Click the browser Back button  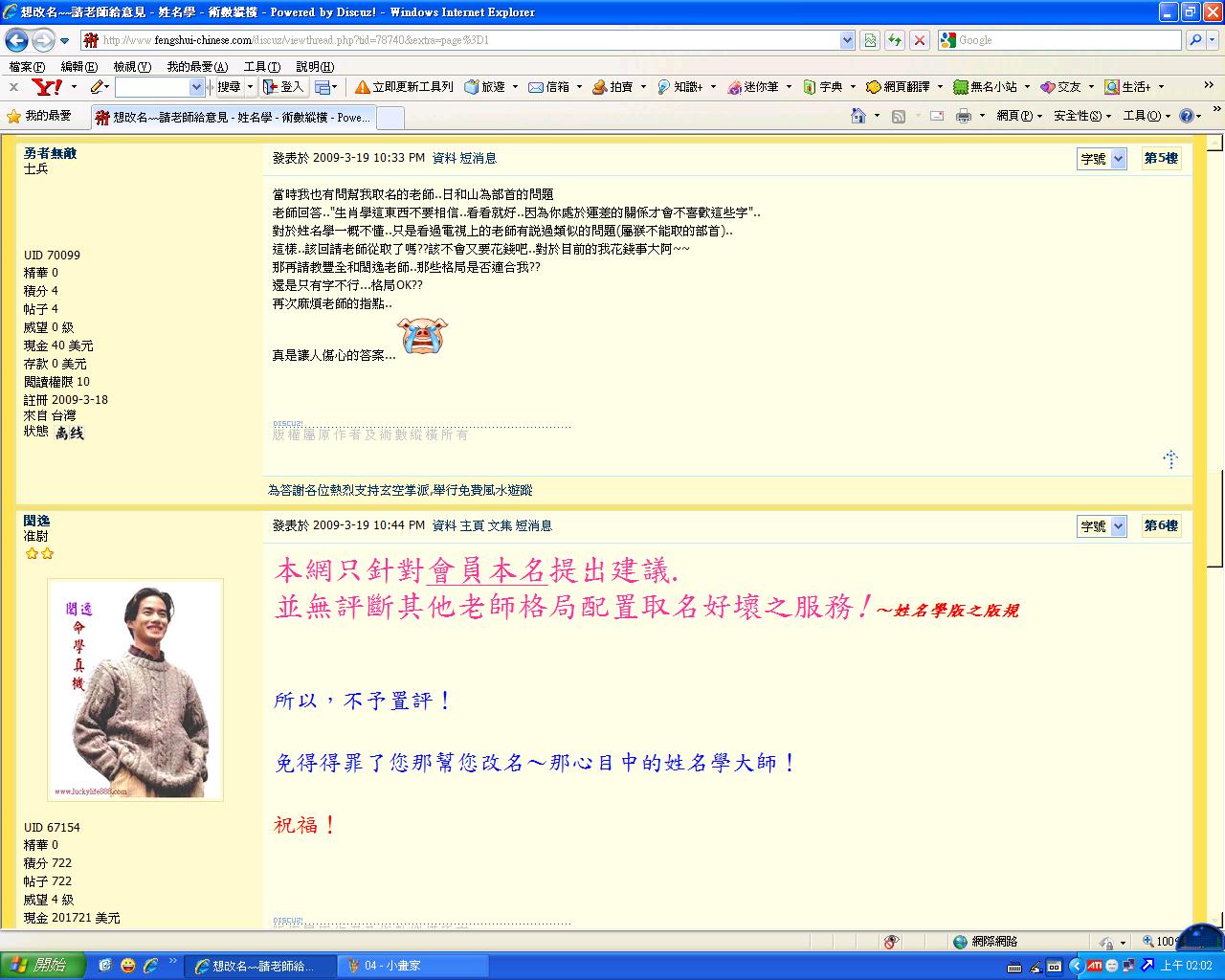pyautogui.click(x=16, y=40)
